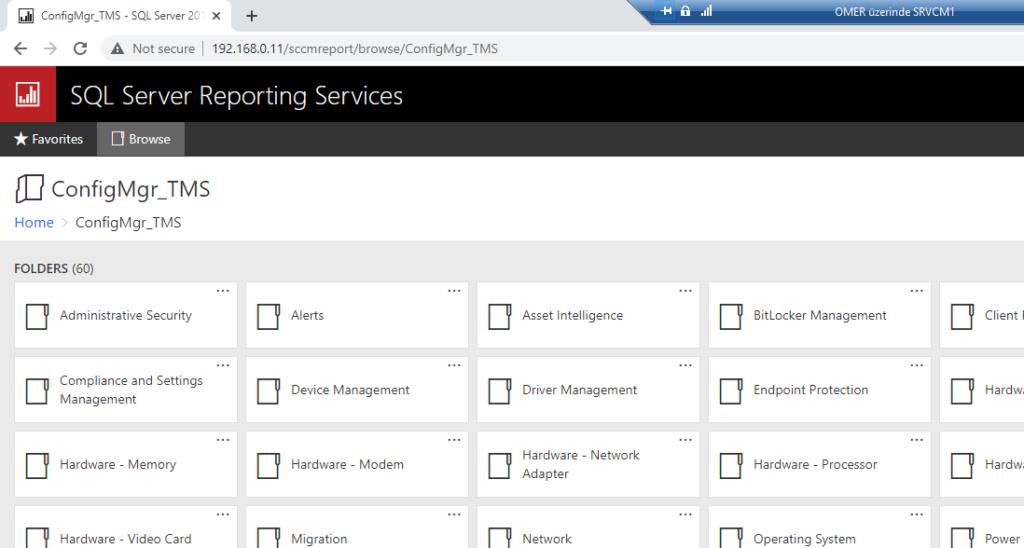The width and height of the screenshot is (1024, 548).
Task: Click the Administrative Security folder icon
Action: (x=37, y=316)
